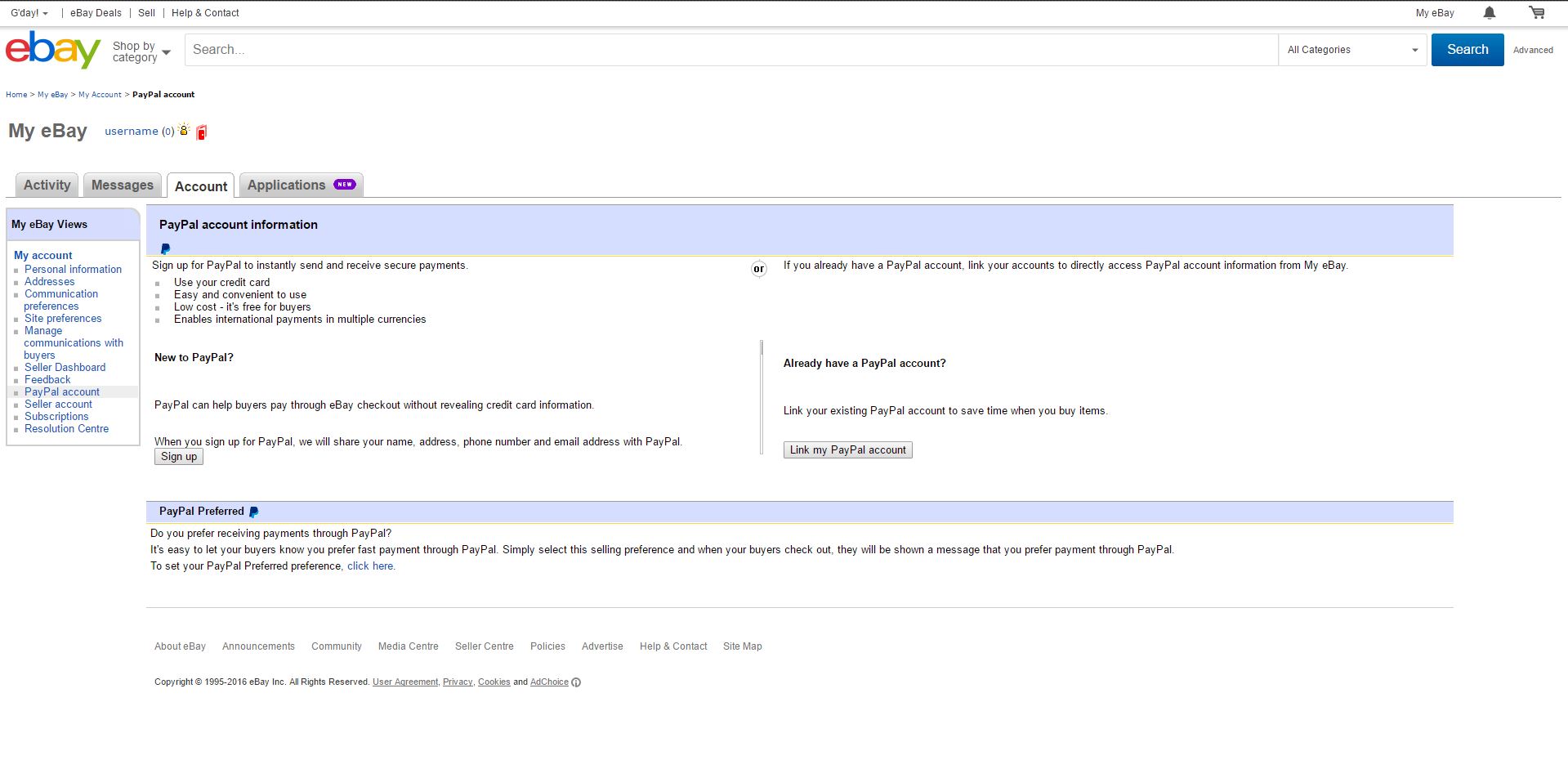Open Resolution Centre in sidebar
This screenshot has width=1568, height=778.
click(66, 429)
